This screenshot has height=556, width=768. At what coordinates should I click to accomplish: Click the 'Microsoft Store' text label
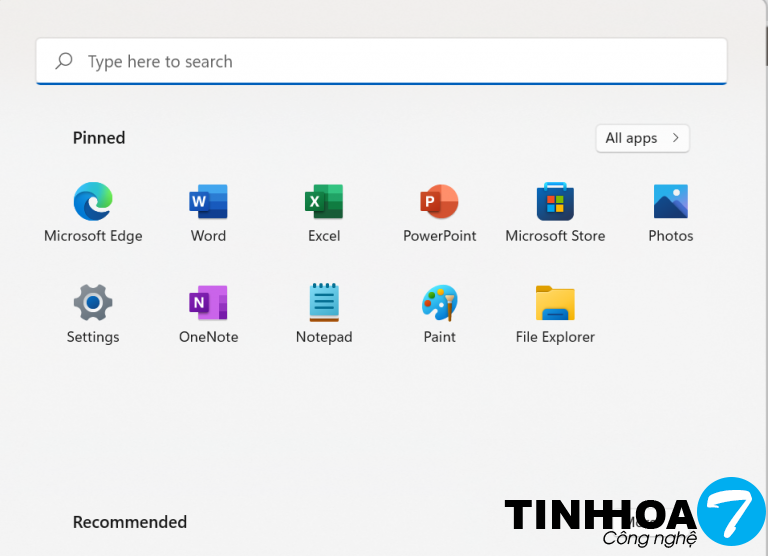pyautogui.click(x=555, y=236)
